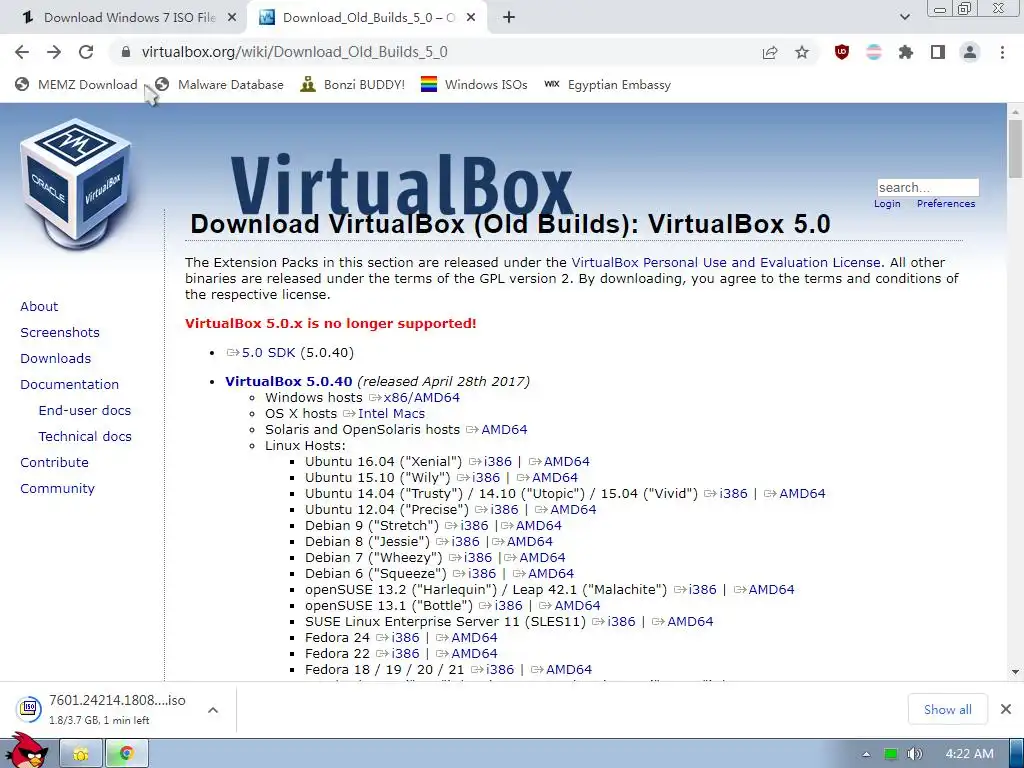Open the Malware Database bookmark
This screenshot has height=768, width=1024.
point(219,85)
